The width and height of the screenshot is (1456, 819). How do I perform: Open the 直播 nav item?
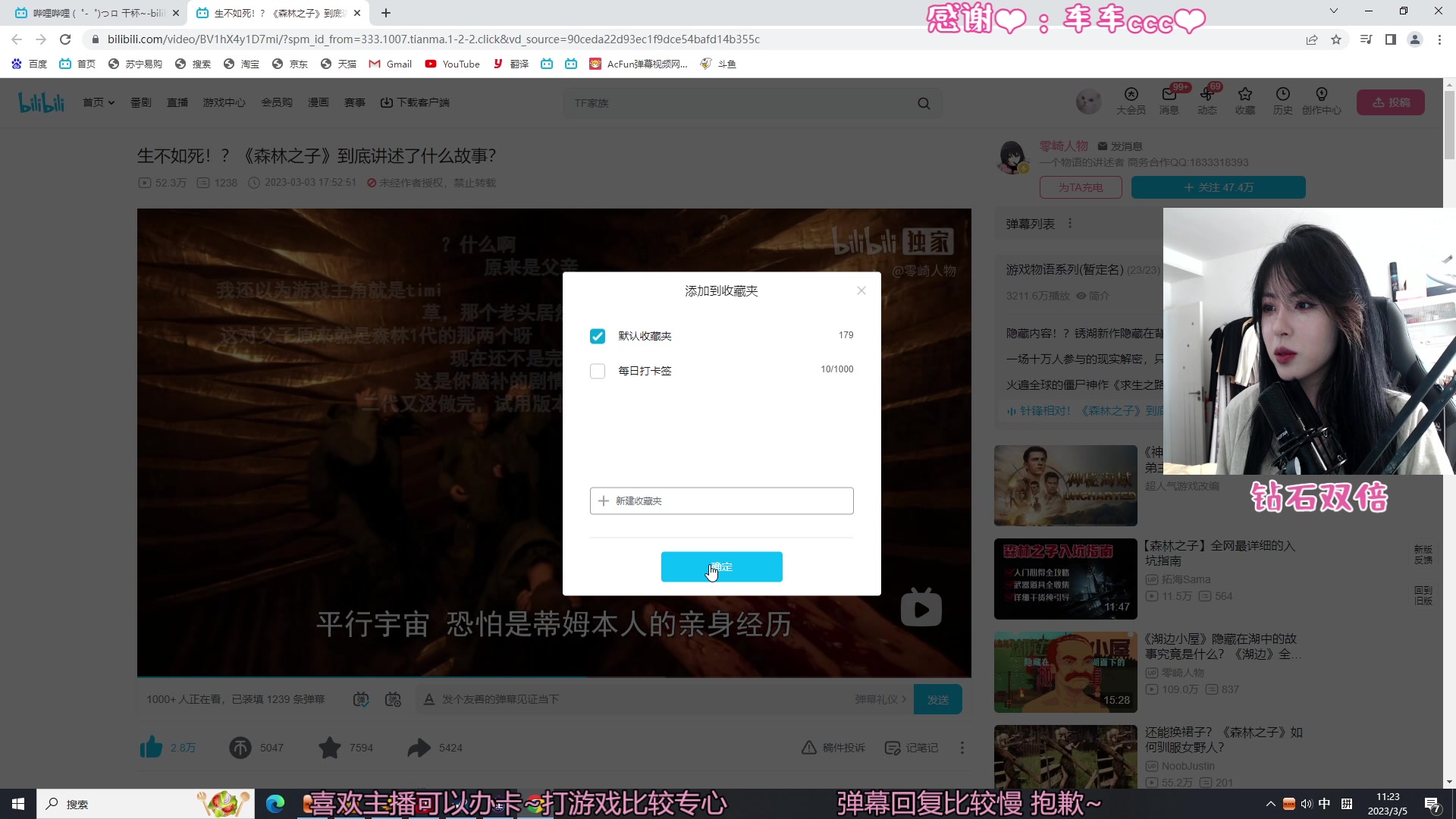[177, 102]
